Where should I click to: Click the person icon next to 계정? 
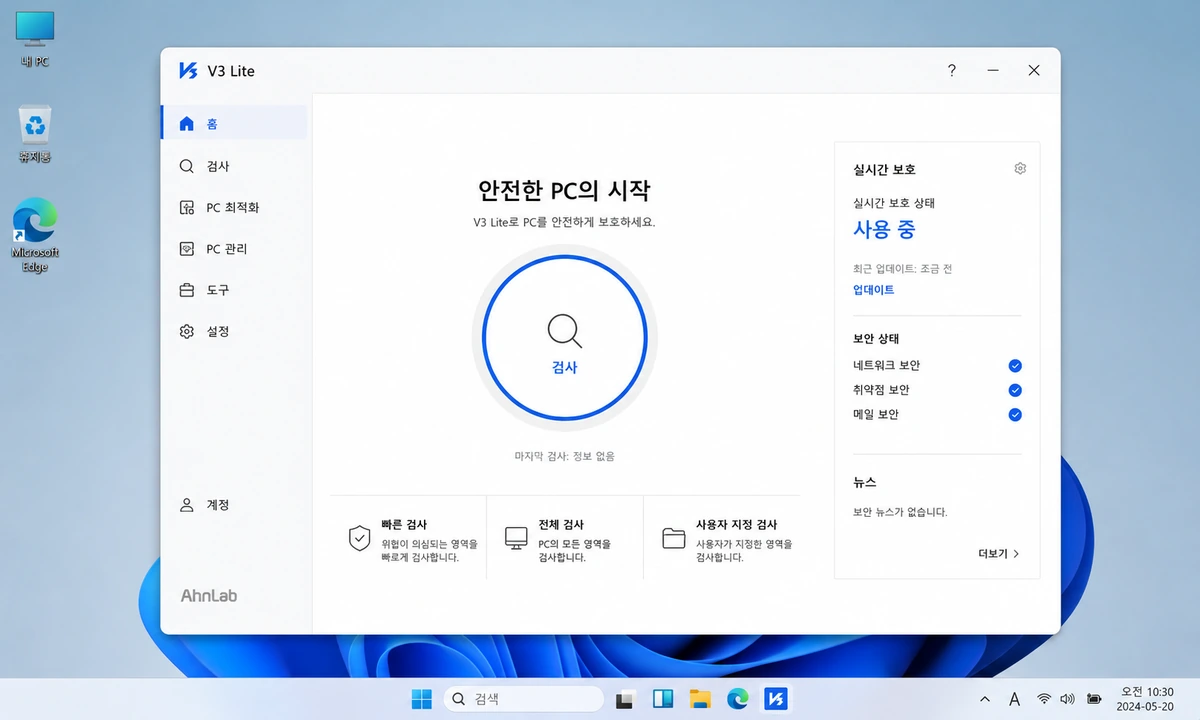(186, 505)
